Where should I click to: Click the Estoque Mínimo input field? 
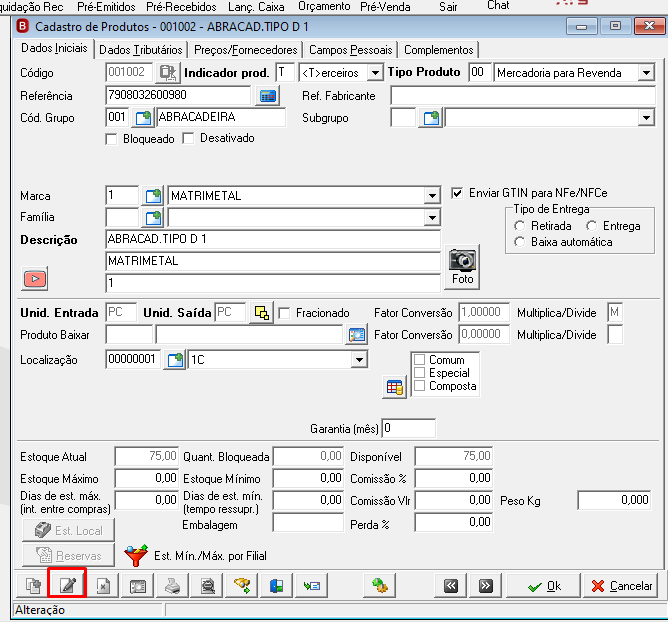tap(308, 479)
